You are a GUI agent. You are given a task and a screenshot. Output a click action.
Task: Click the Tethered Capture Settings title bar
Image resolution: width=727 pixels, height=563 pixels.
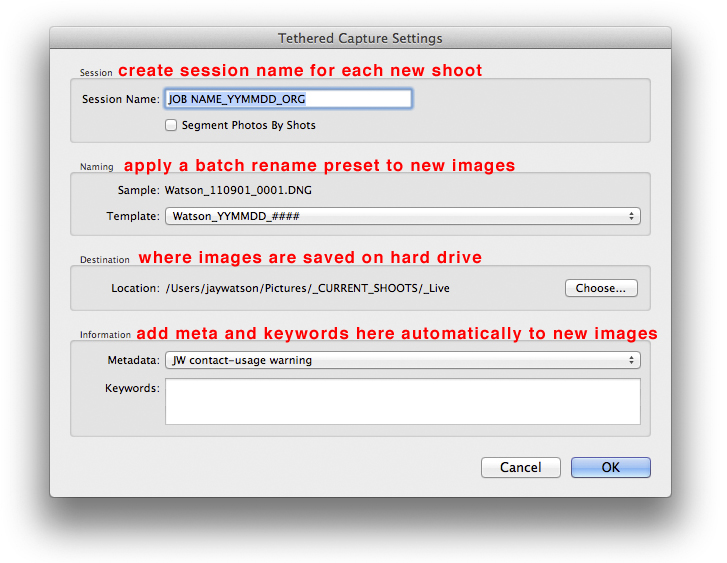pos(360,38)
